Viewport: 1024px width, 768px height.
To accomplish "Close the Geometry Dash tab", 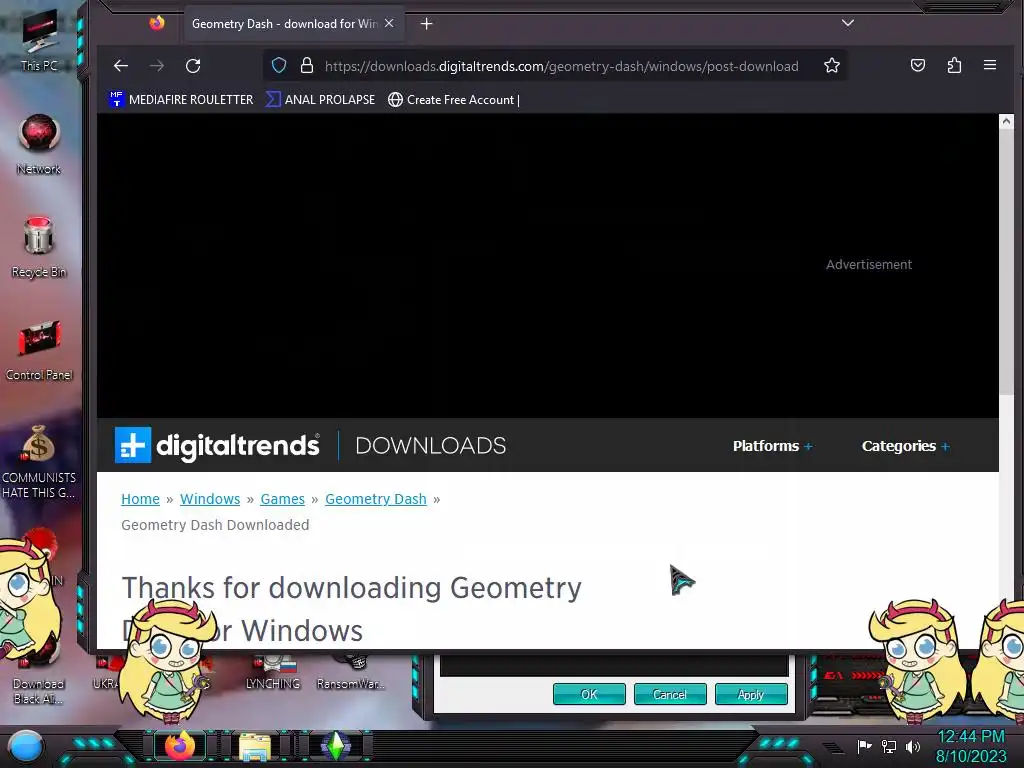I will click(x=389, y=24).
